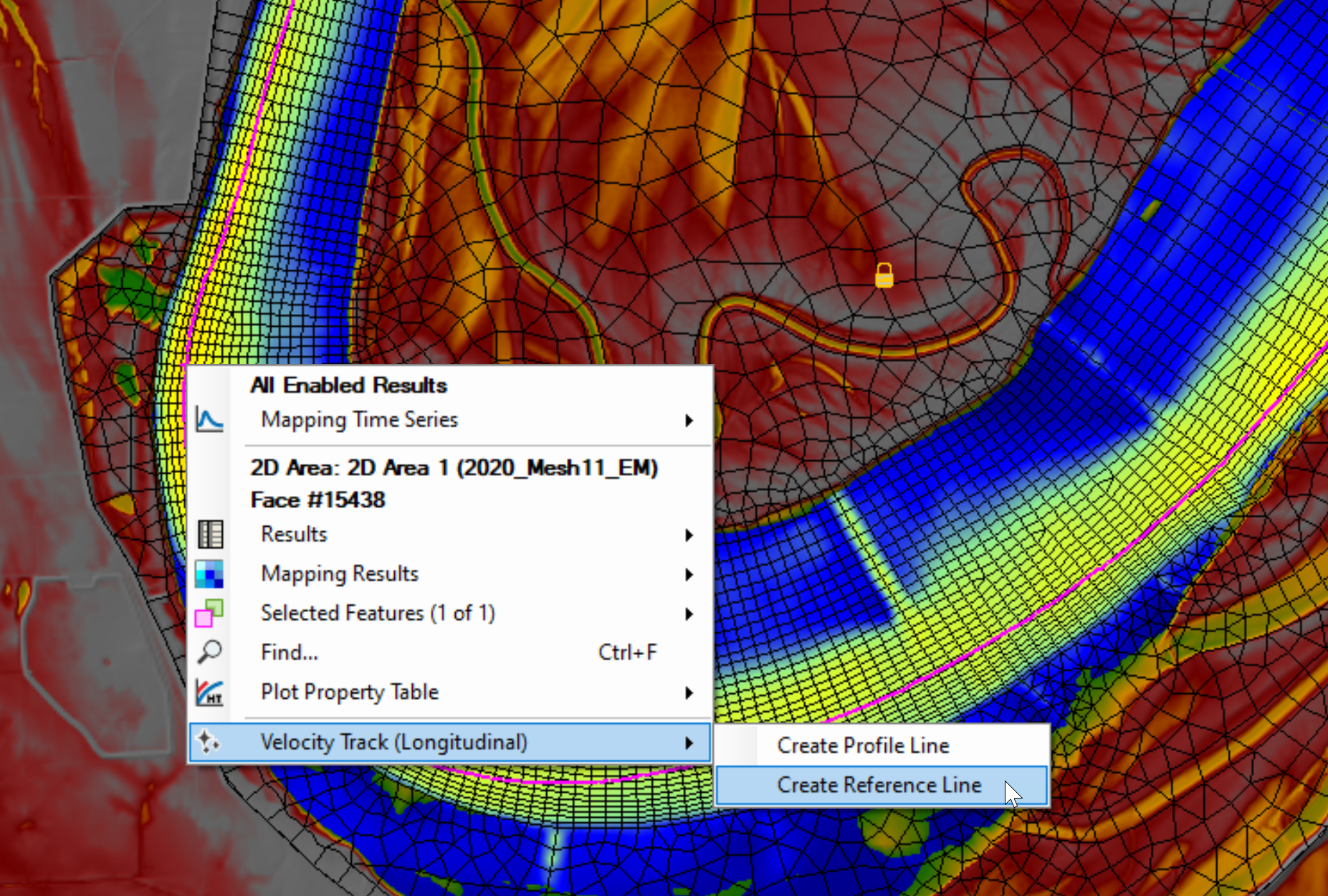Click the Face #15438 header label
This screenshot has height=896, width=1328.
coord(317,500)
